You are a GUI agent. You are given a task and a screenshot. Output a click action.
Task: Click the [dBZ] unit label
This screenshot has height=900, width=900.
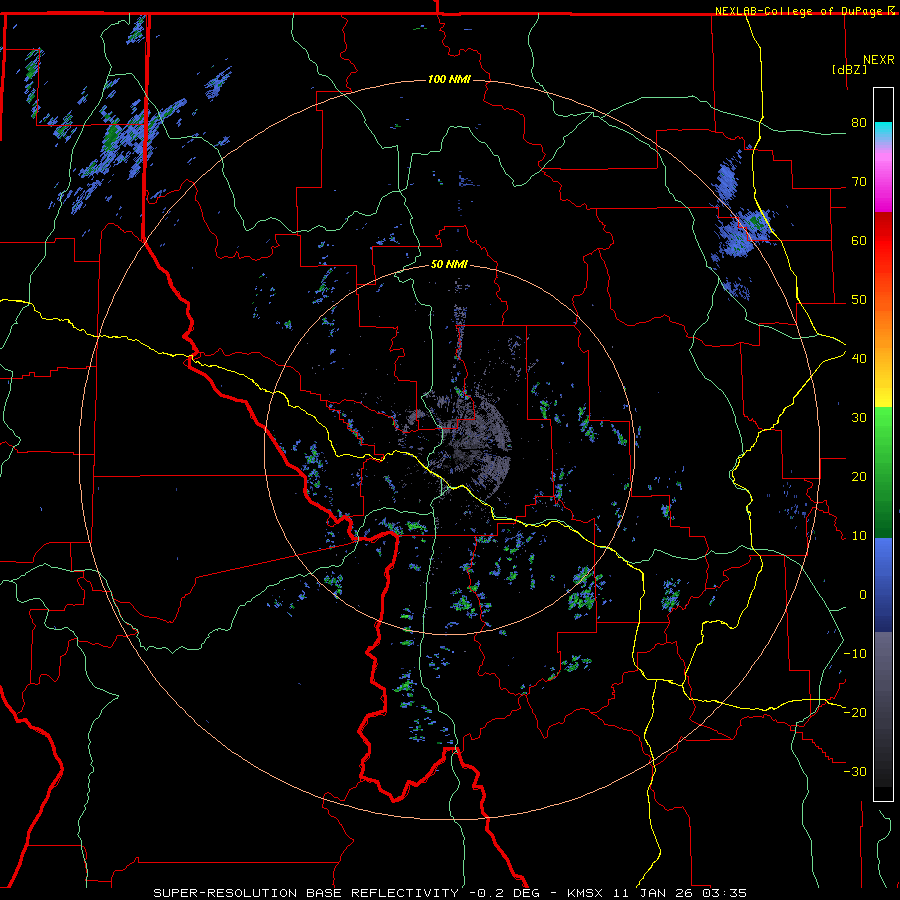pos(849,69)
